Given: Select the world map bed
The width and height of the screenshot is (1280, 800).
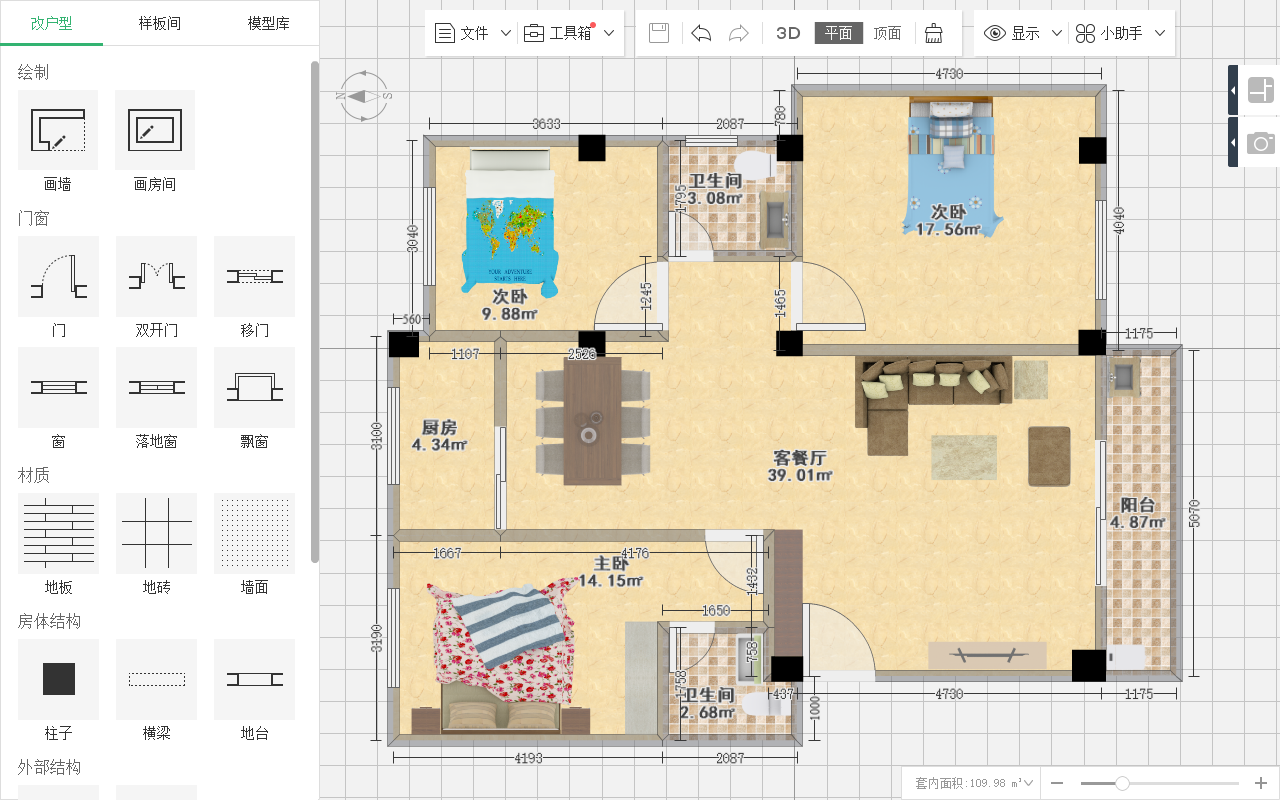Looking at the screenshot, I should tap(510, 221).
